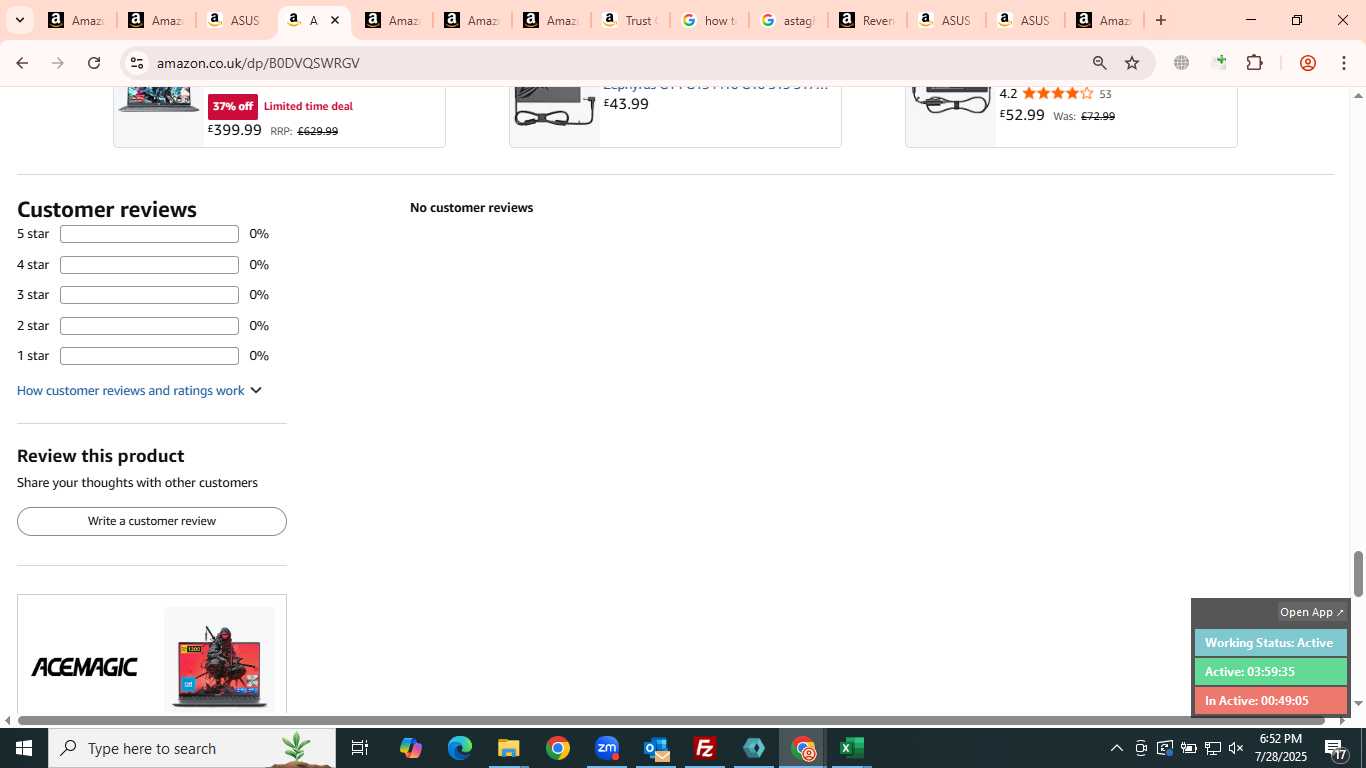Click 'Working Status: Active' indicator
Viewport: 1366px width, 768px height.
tap(1270, 643)
